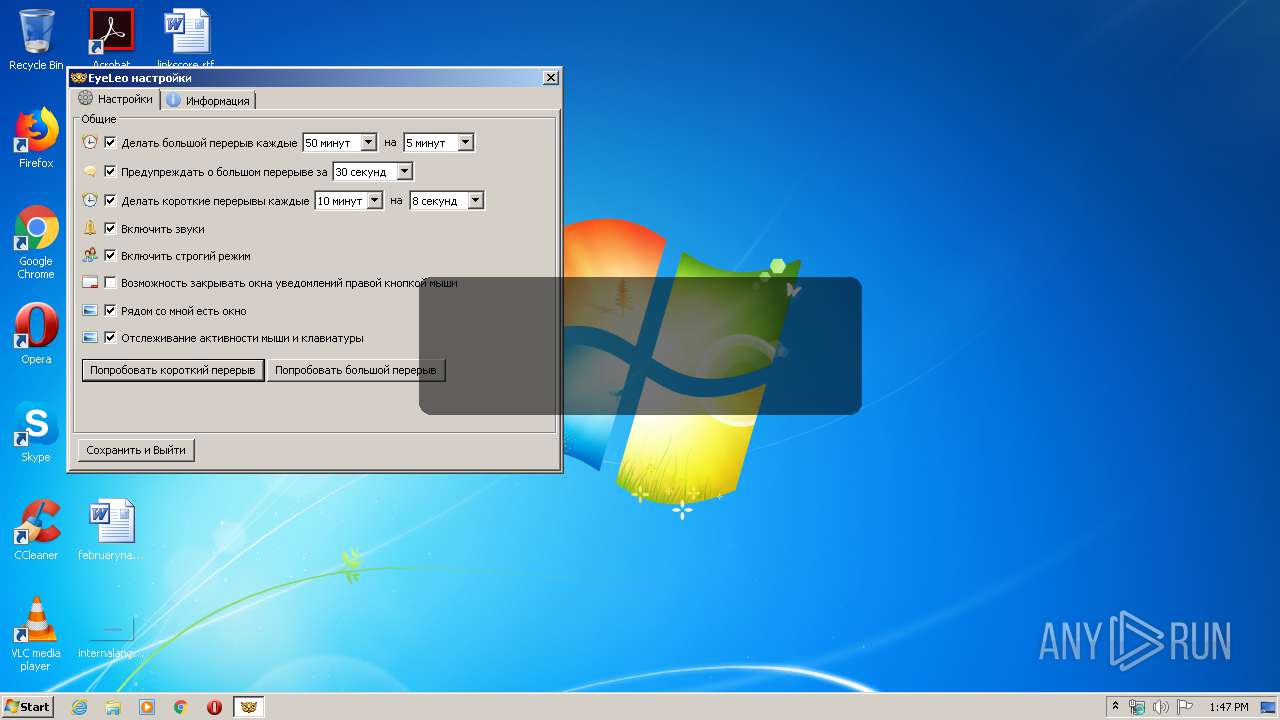
Task: Select the februaryna... Word document icon
Action: coord(111,530)
